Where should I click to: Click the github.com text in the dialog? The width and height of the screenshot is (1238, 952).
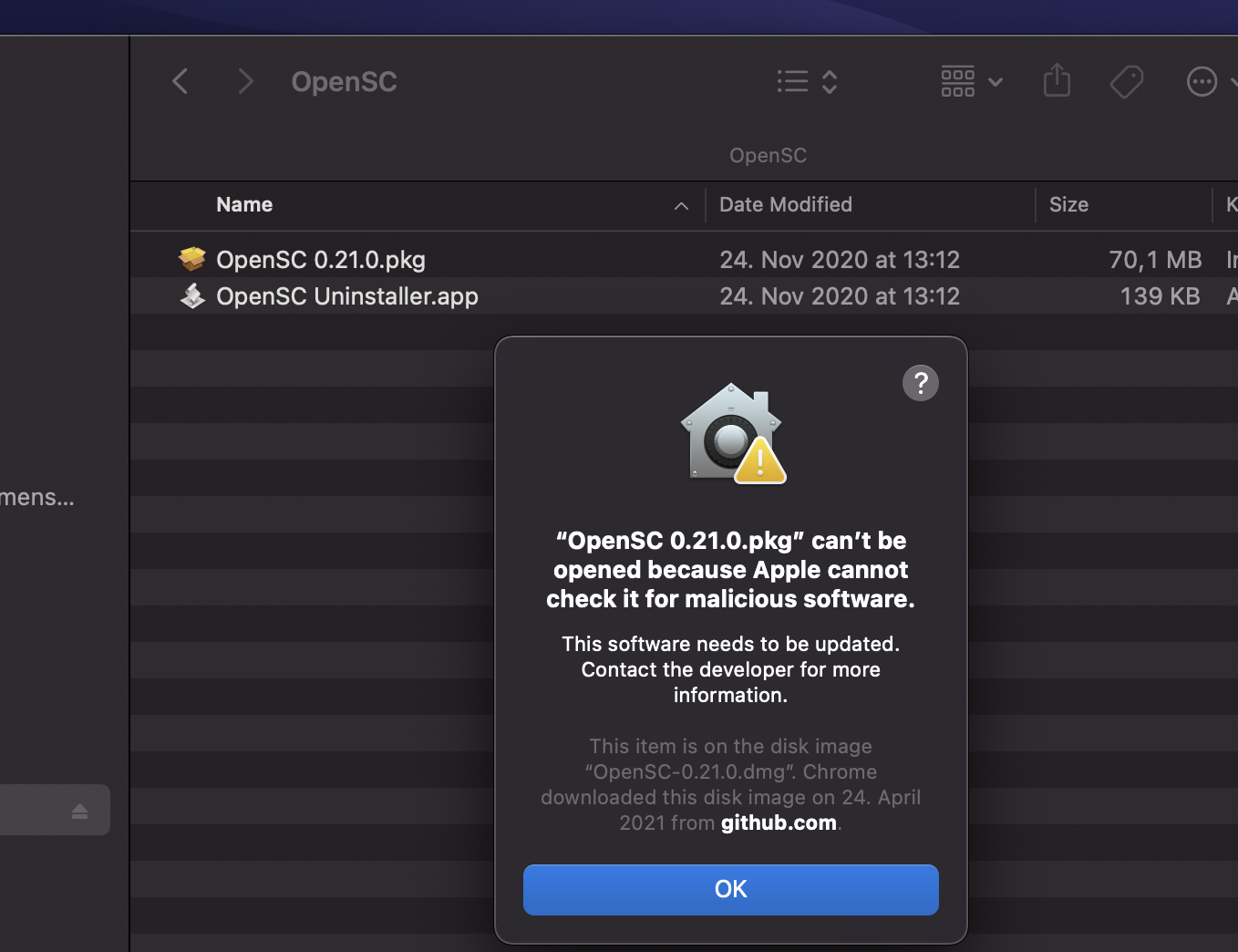coord(778,822)
